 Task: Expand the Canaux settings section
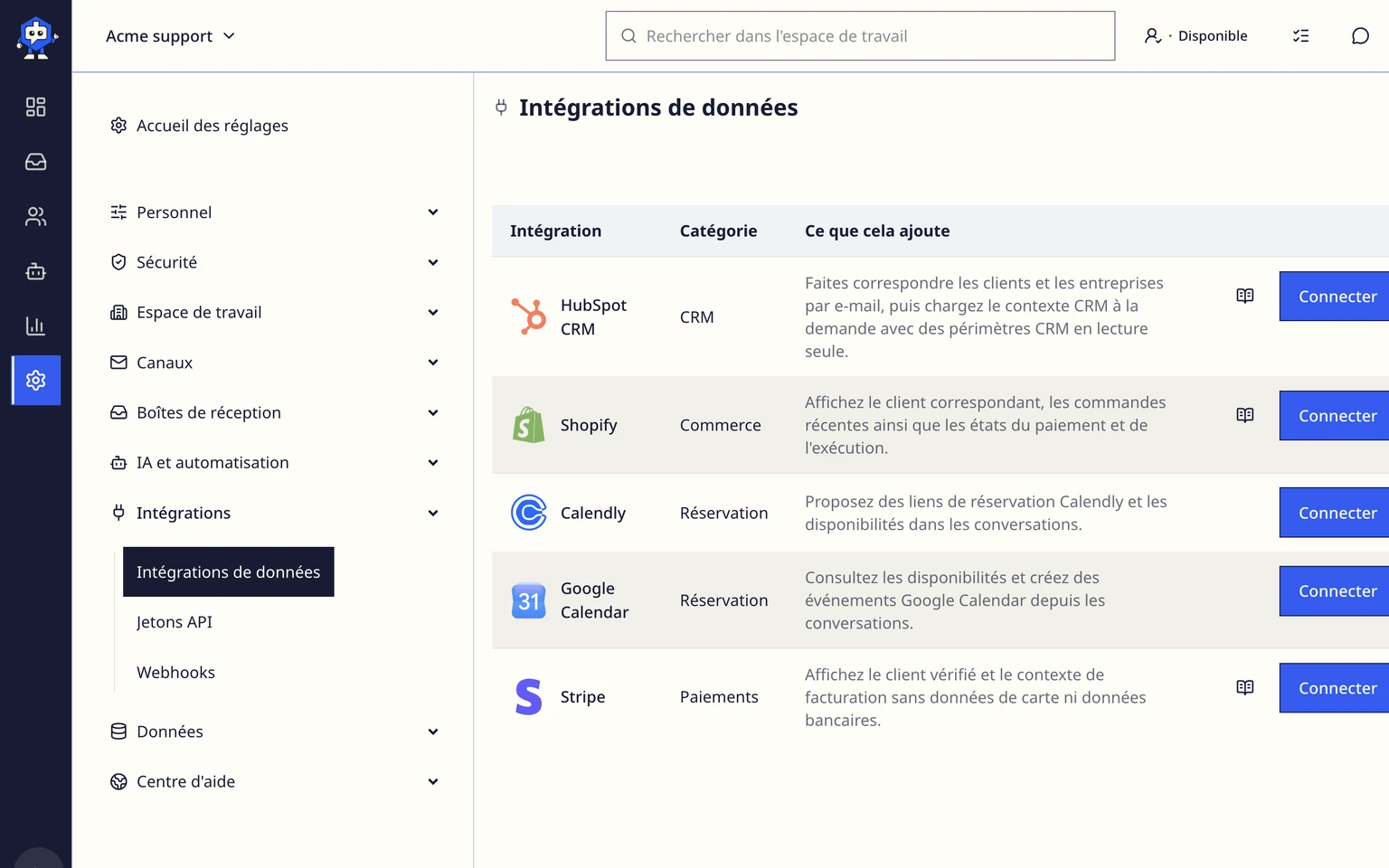(274, 363)
